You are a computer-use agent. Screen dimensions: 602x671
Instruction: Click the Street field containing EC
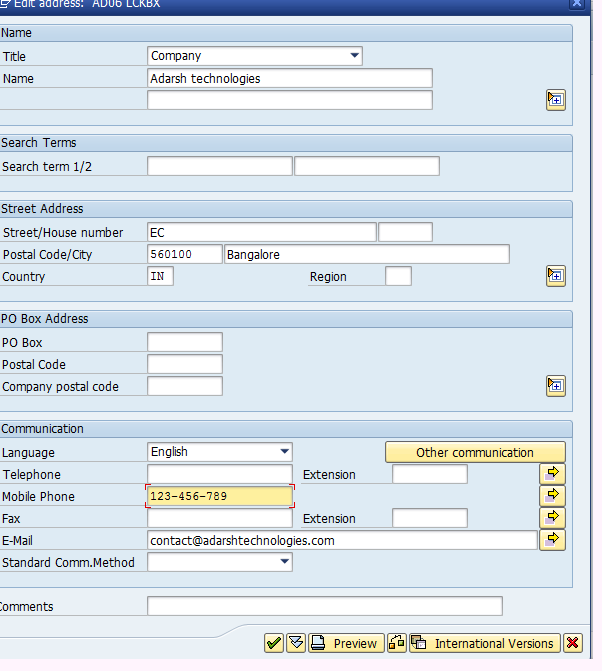click(x=261, y=232)
